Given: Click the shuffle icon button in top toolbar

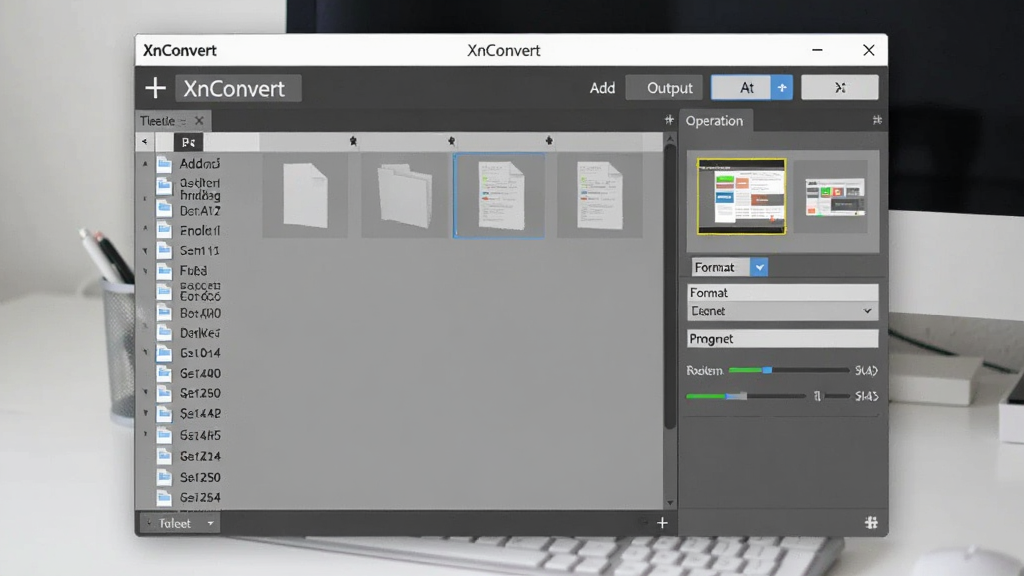Looking at the screenshot, I should click(840, 88).
